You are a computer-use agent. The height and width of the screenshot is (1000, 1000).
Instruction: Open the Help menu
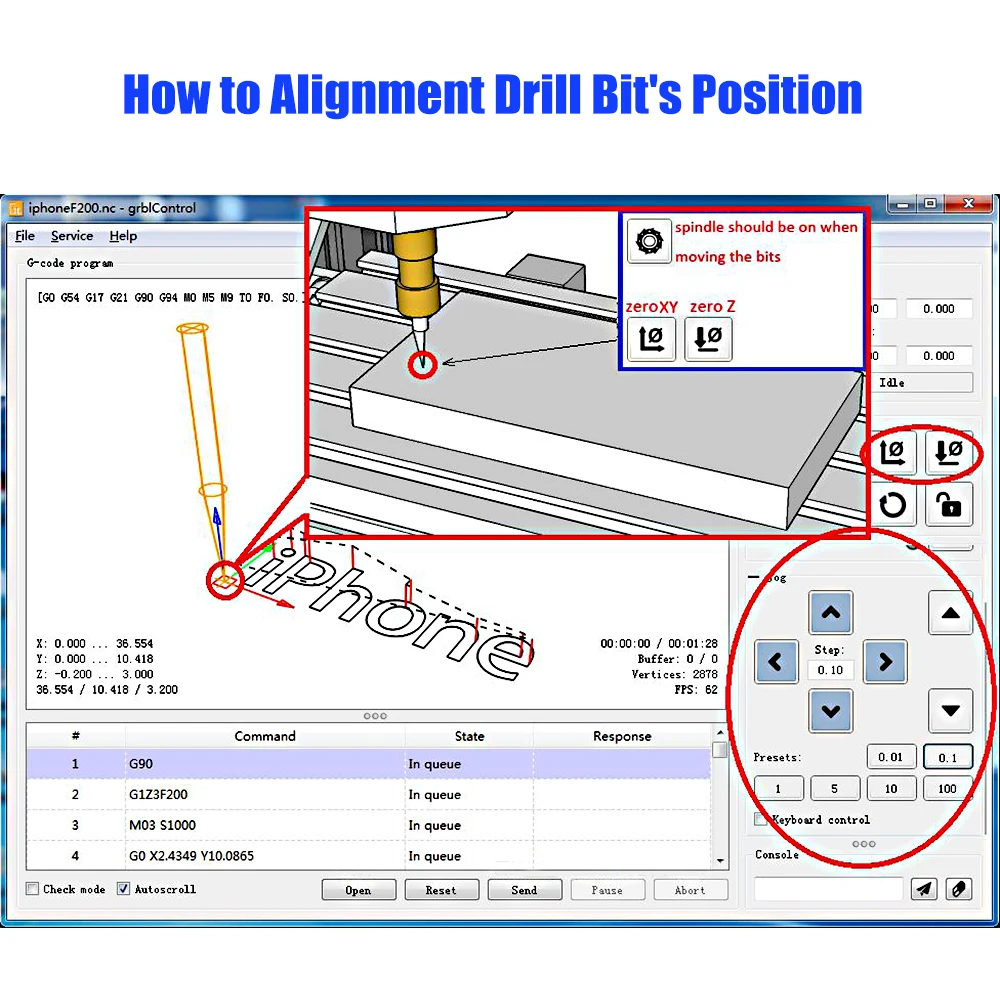(x=123, y=236)
